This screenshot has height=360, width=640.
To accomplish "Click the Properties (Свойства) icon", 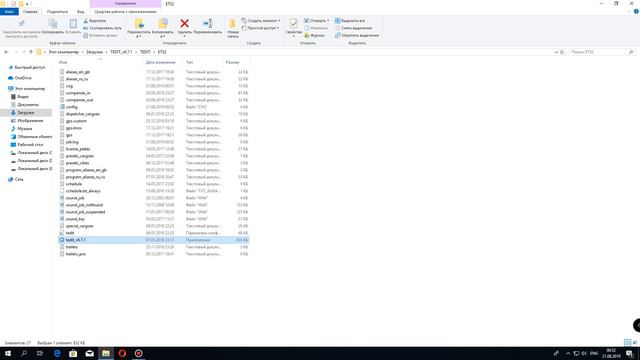I will point(293,24).
